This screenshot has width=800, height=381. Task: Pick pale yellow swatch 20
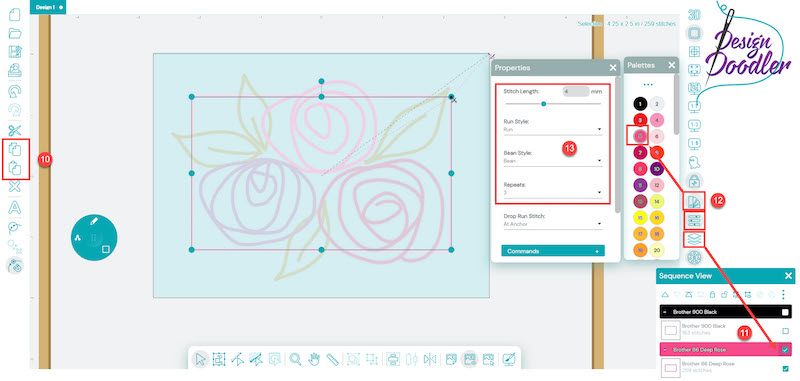tap(657, 250)
